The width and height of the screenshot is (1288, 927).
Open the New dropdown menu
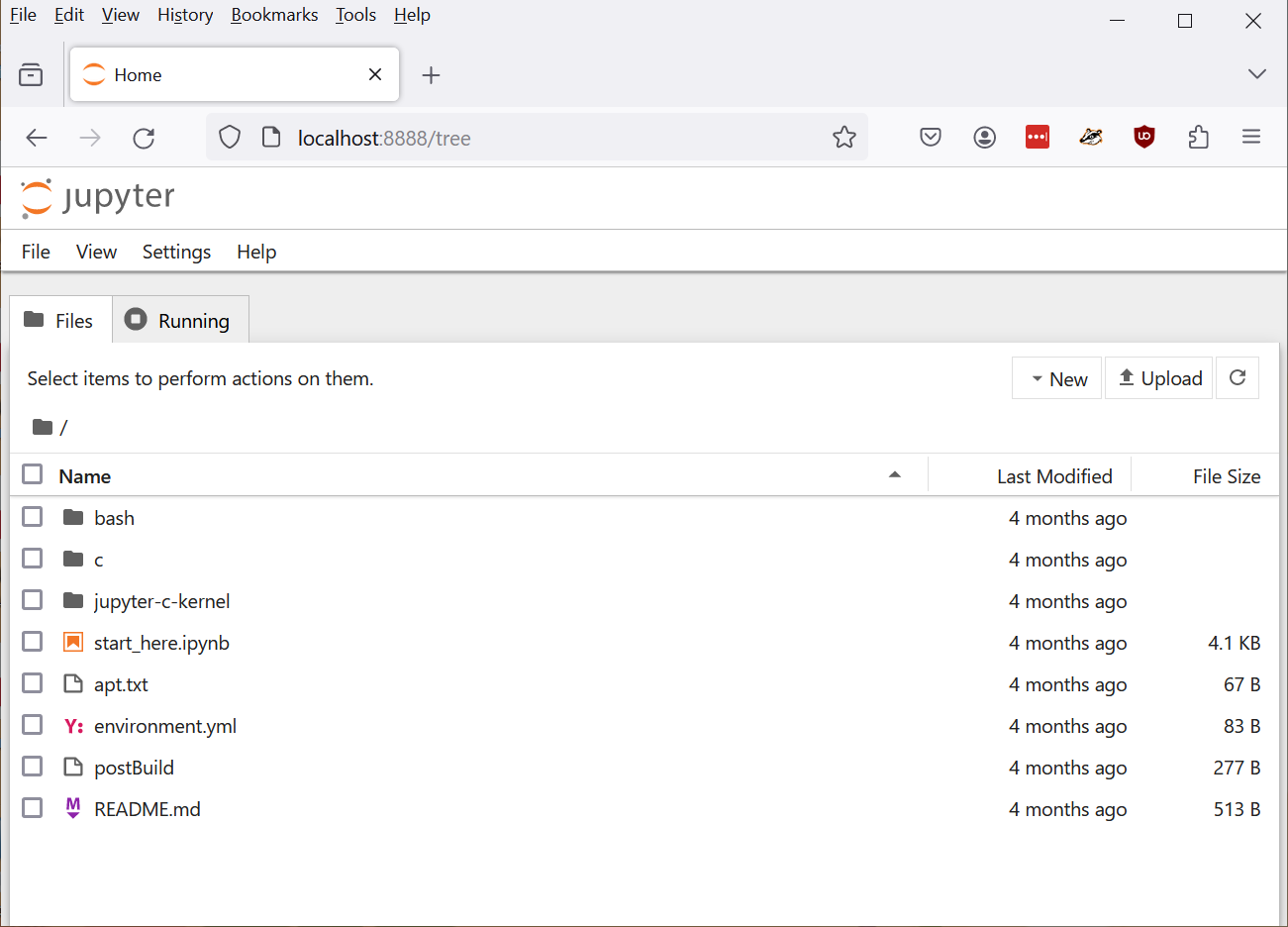pos(1057,378)
